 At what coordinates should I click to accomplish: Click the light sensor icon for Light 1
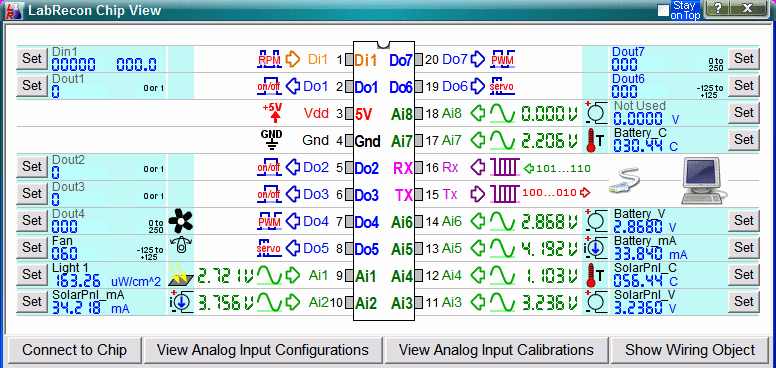pyautogui.click(x=180, y=275)
